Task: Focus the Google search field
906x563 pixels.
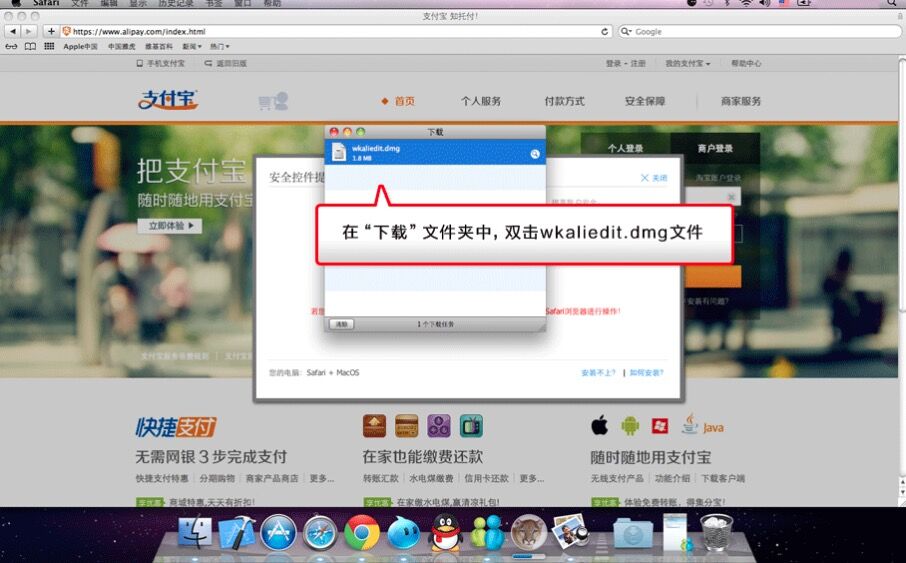Action: click(759, 32)
